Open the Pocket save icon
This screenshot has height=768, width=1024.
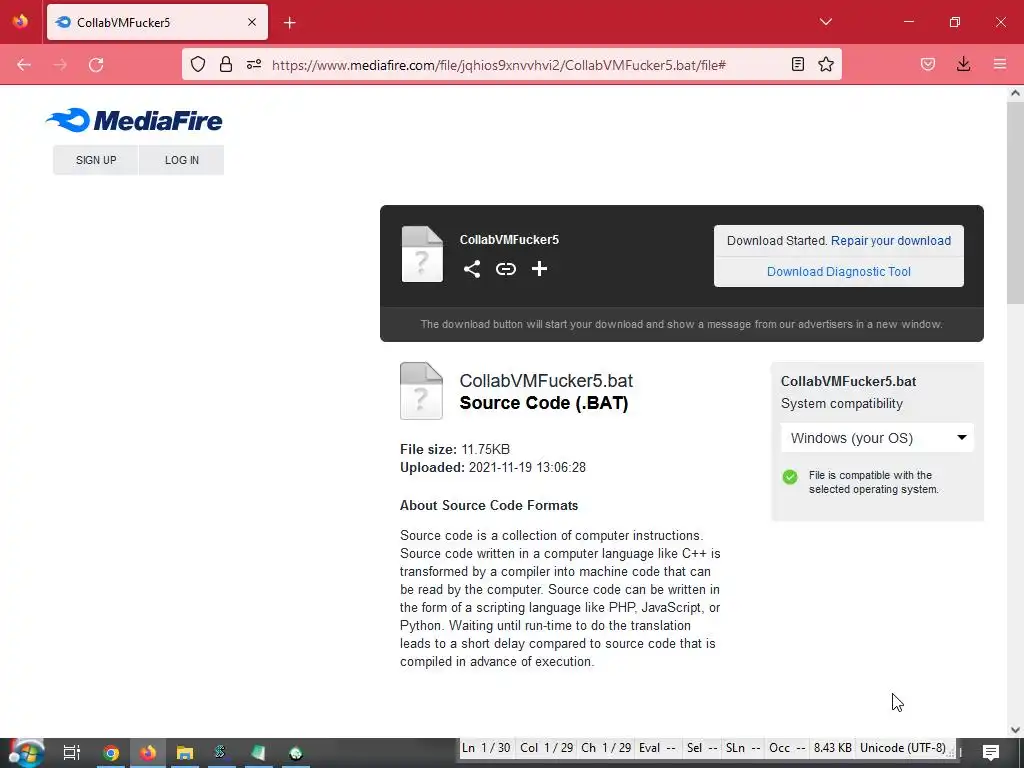tap(928, 64)
